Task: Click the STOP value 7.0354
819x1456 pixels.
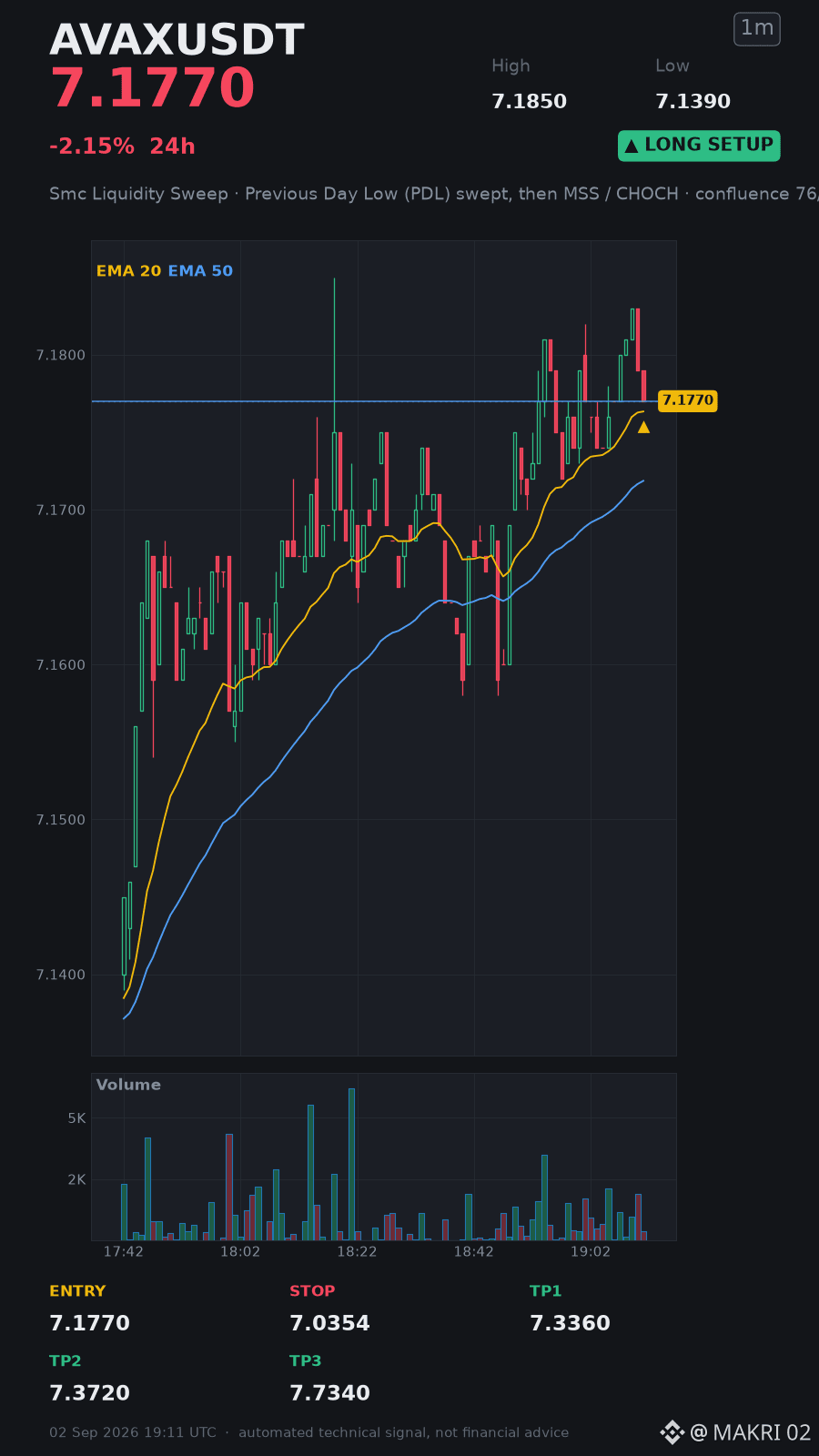Action: pos(329,1323)
